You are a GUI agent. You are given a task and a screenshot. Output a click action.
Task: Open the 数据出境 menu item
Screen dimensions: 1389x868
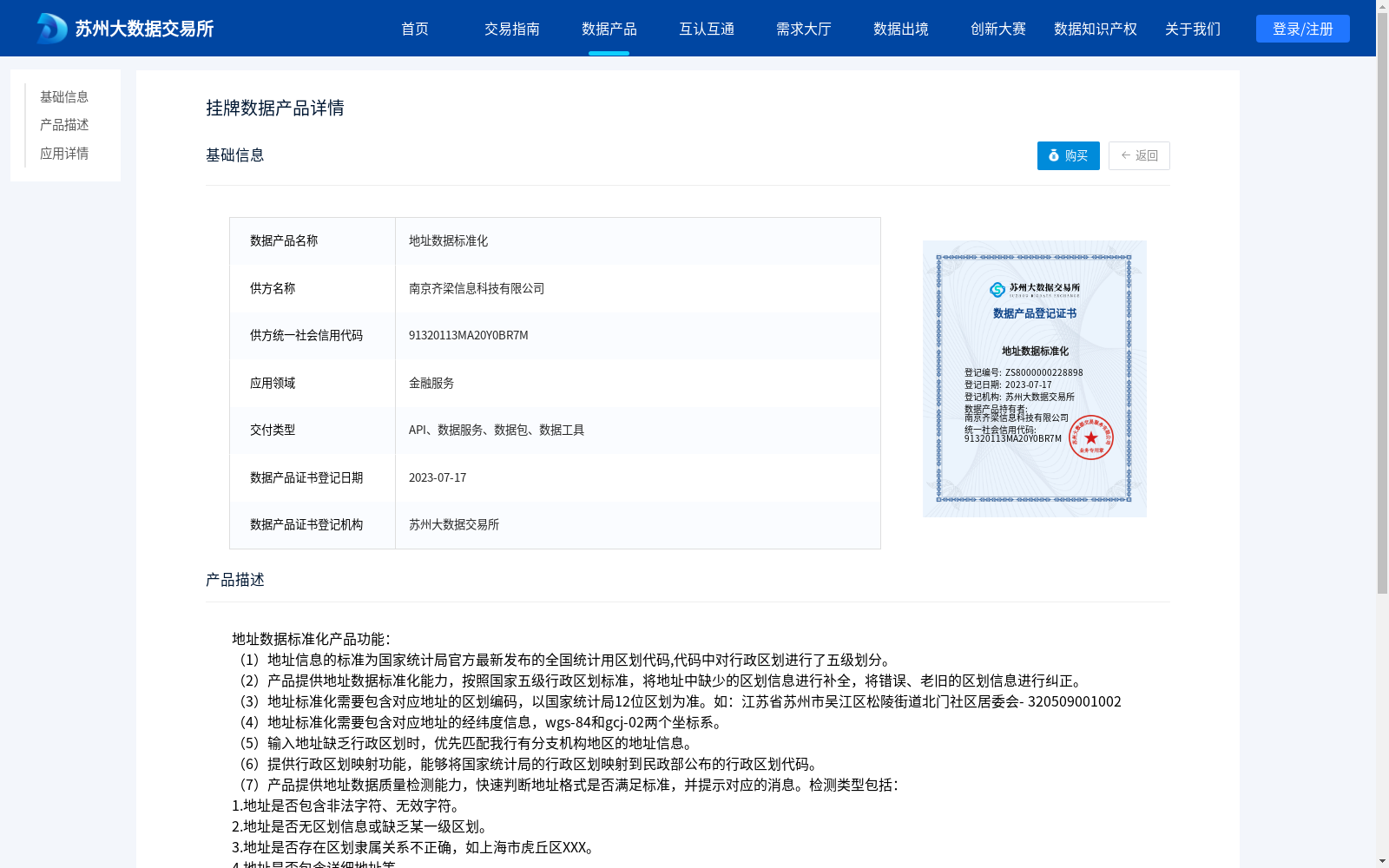click(x=901, y=29)
